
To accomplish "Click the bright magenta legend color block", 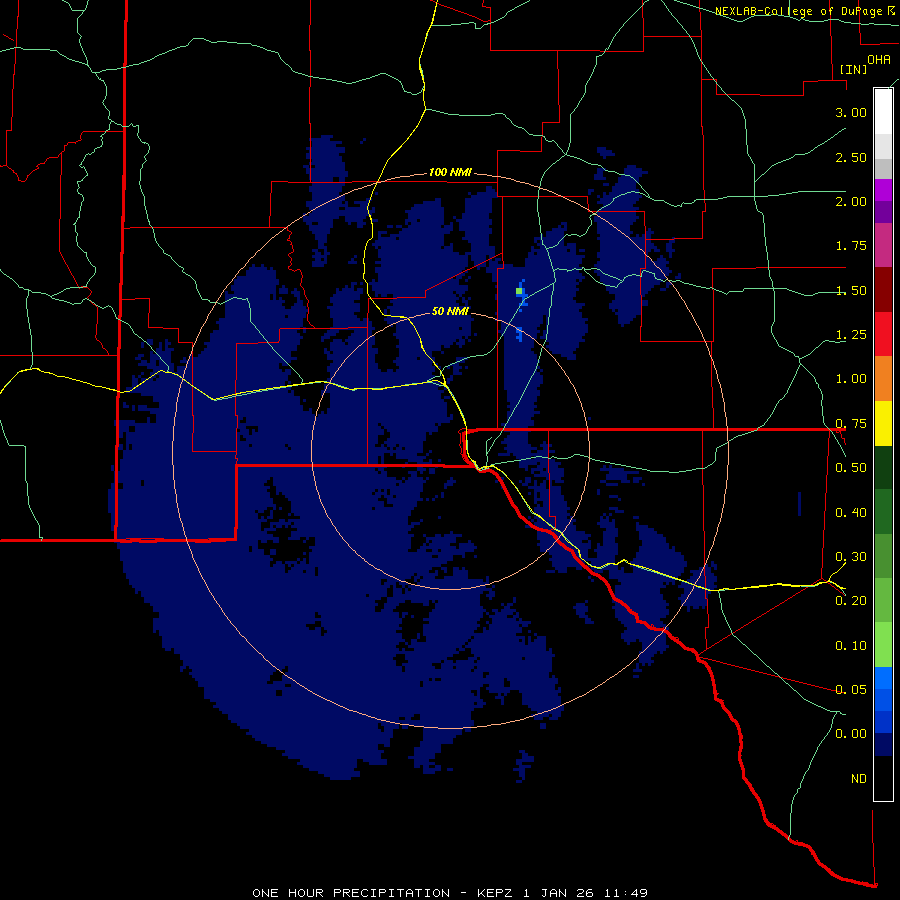I will (883, 190).
